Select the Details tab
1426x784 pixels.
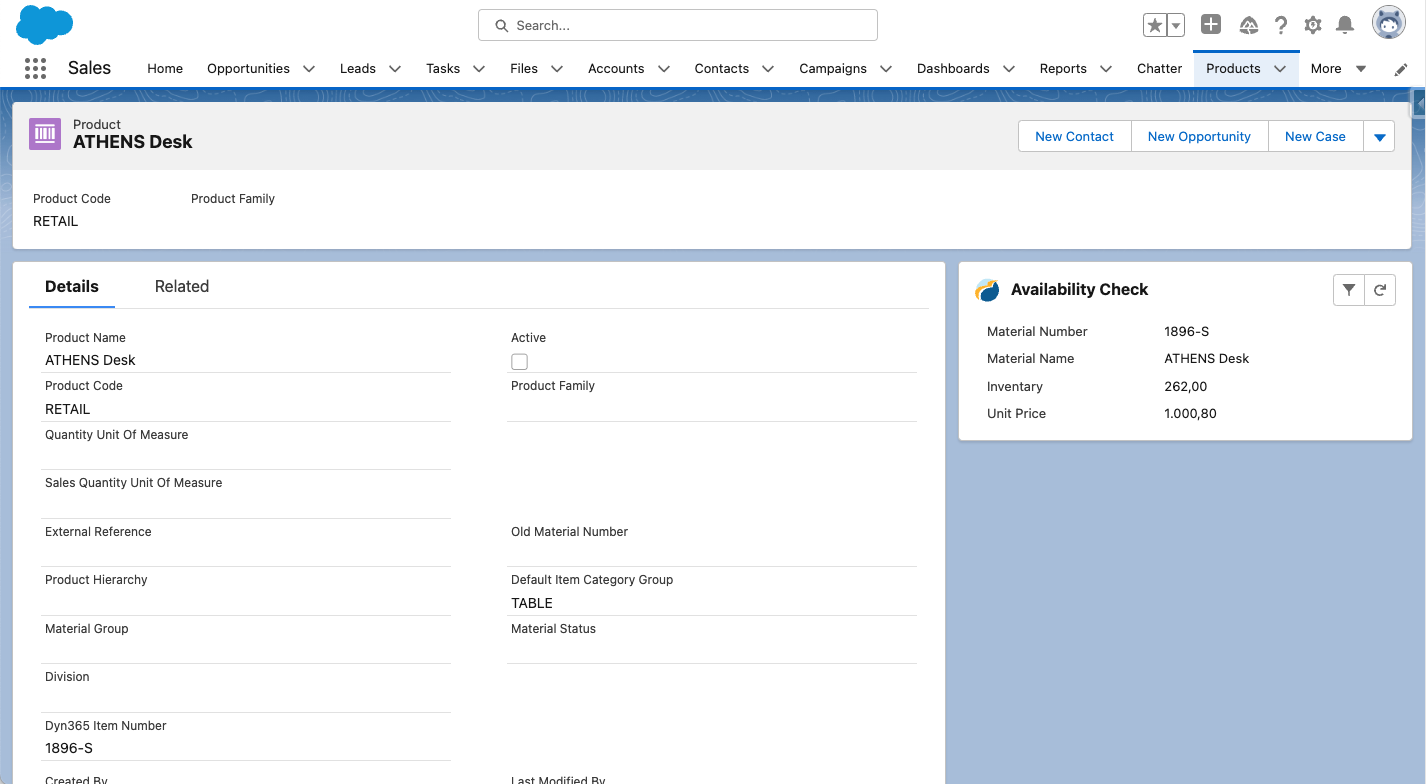click(x=72, y=287)
